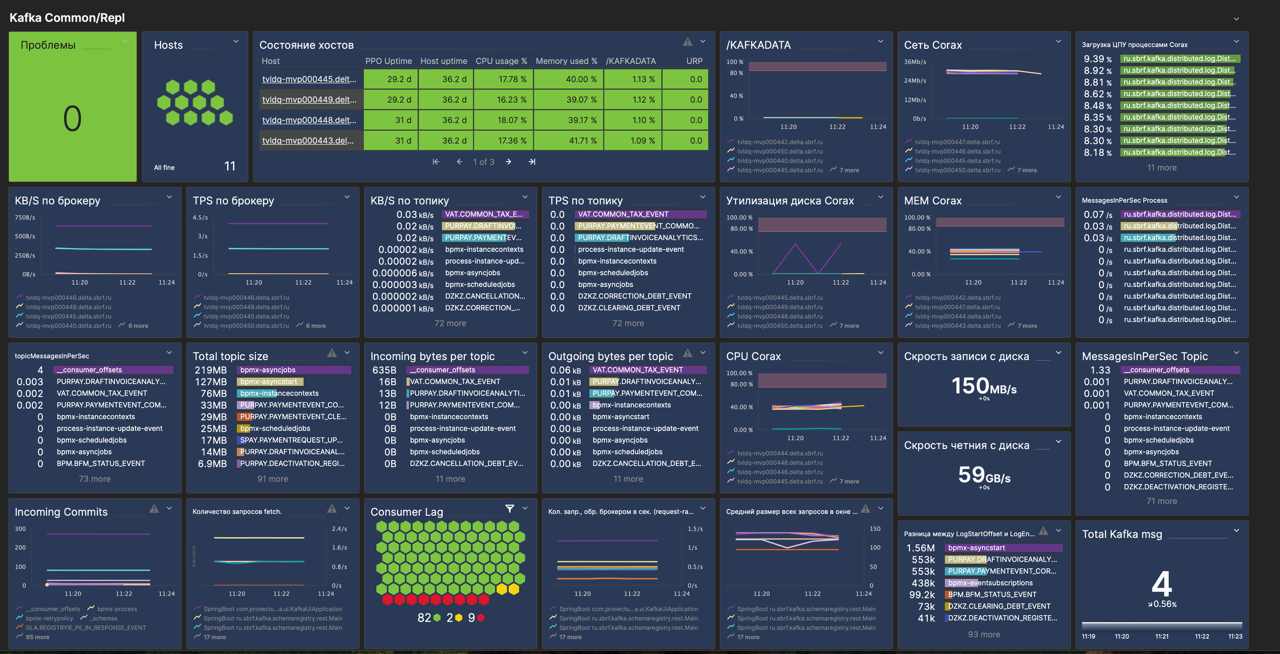Click the last-page arrow in Состояние хостов table

click(533, 161)
